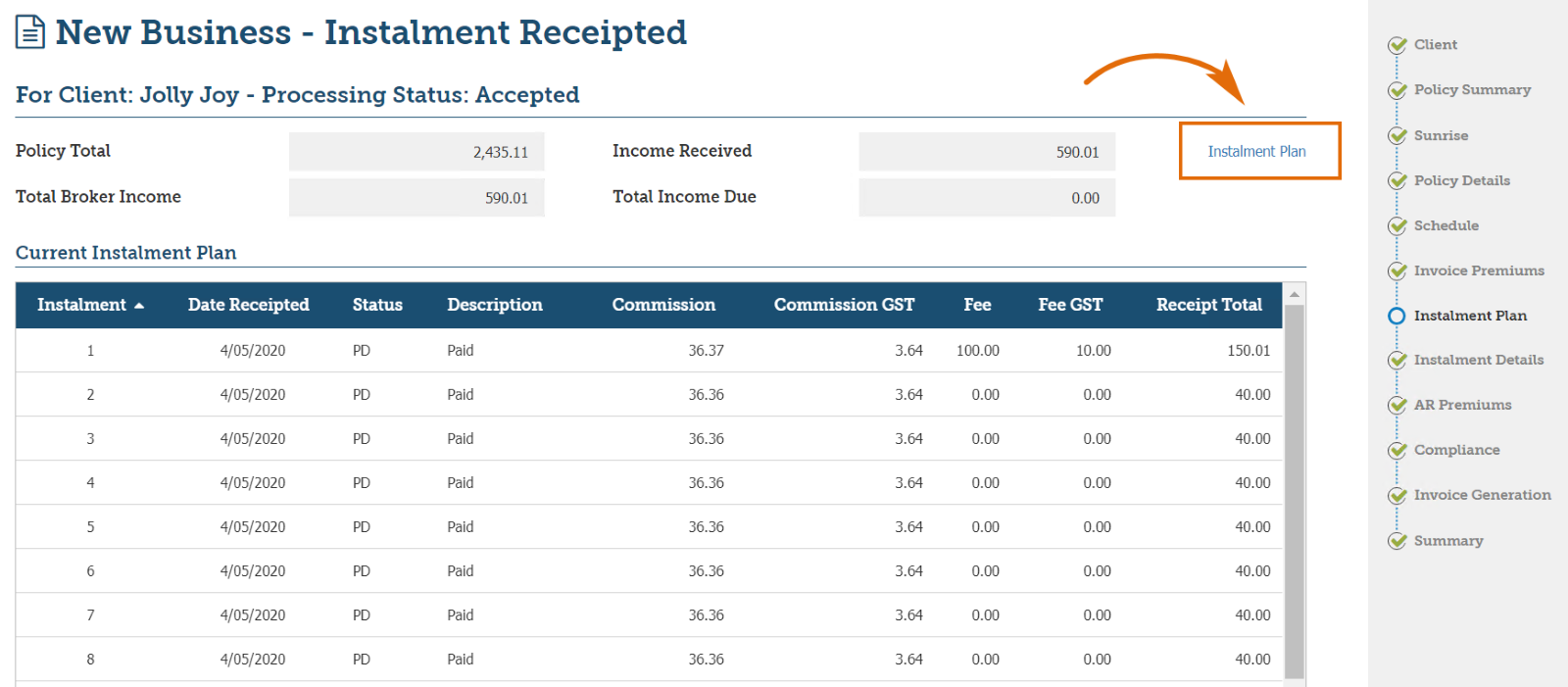Image resolution: width=1568 pixels, height=687 pixels.
Task: Navigate to Invoice Generation step
Action: tap(1482, 495)
